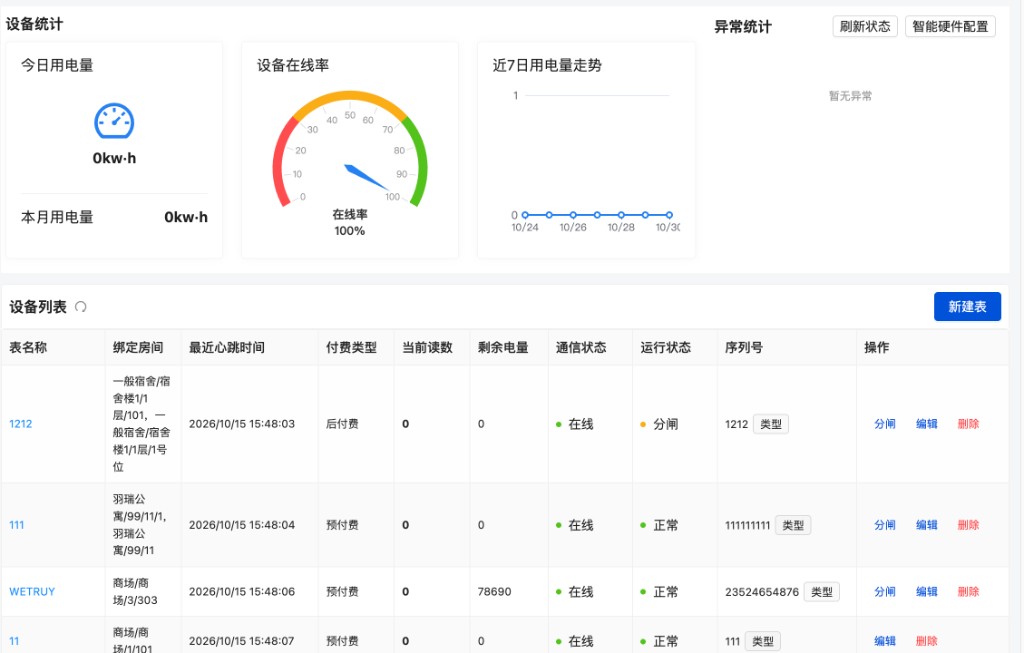Click the 新建表 button
1024x653 pixels.
coord(967,307)
